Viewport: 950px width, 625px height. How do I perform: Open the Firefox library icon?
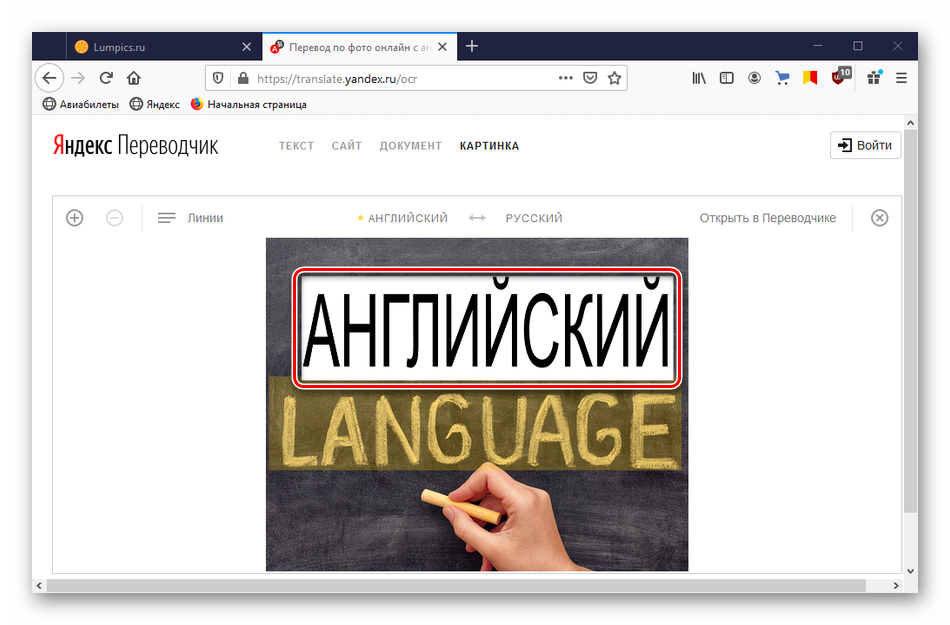[x=699, y=78]
